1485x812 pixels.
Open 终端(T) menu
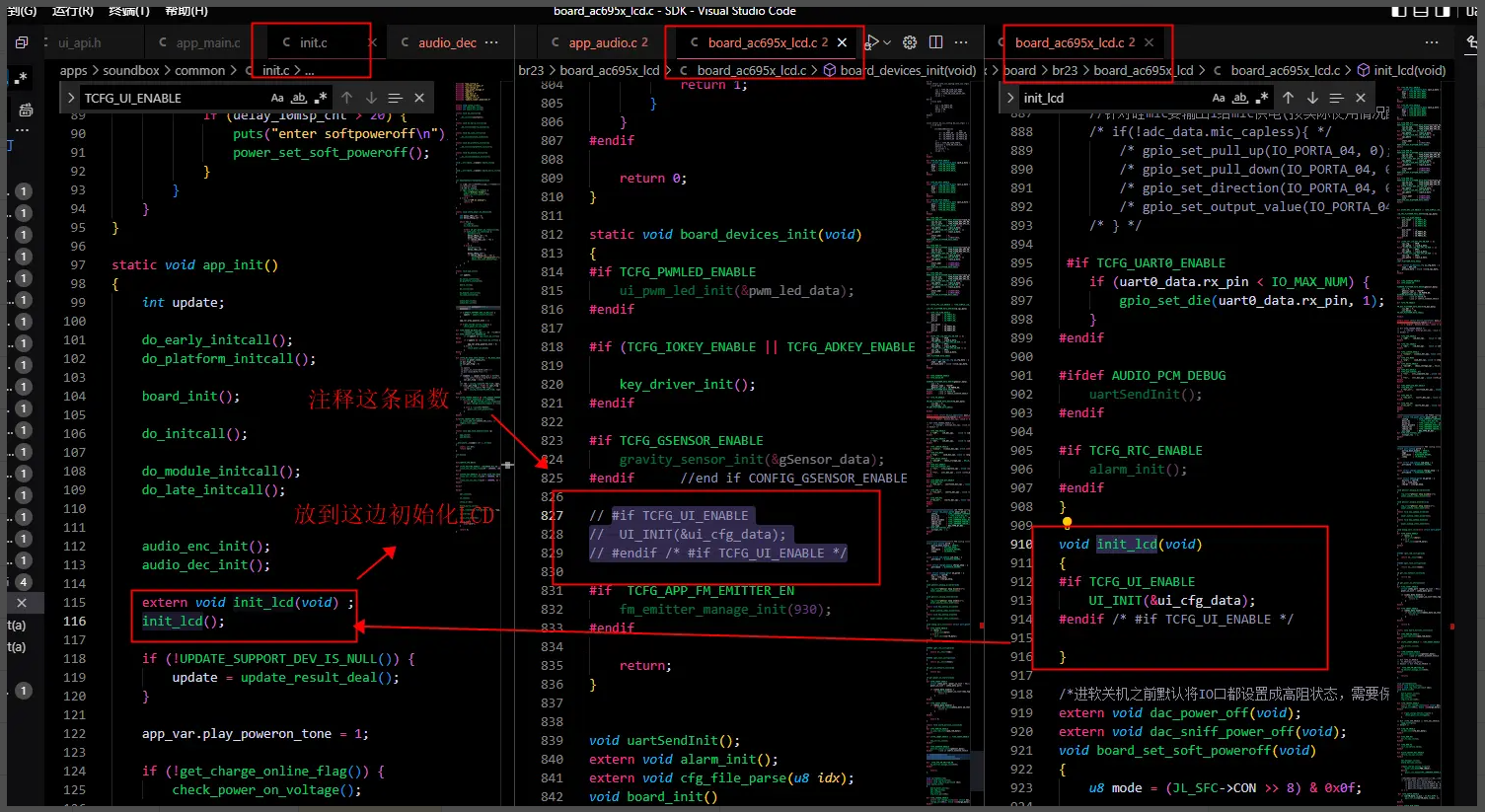point(129,10)
